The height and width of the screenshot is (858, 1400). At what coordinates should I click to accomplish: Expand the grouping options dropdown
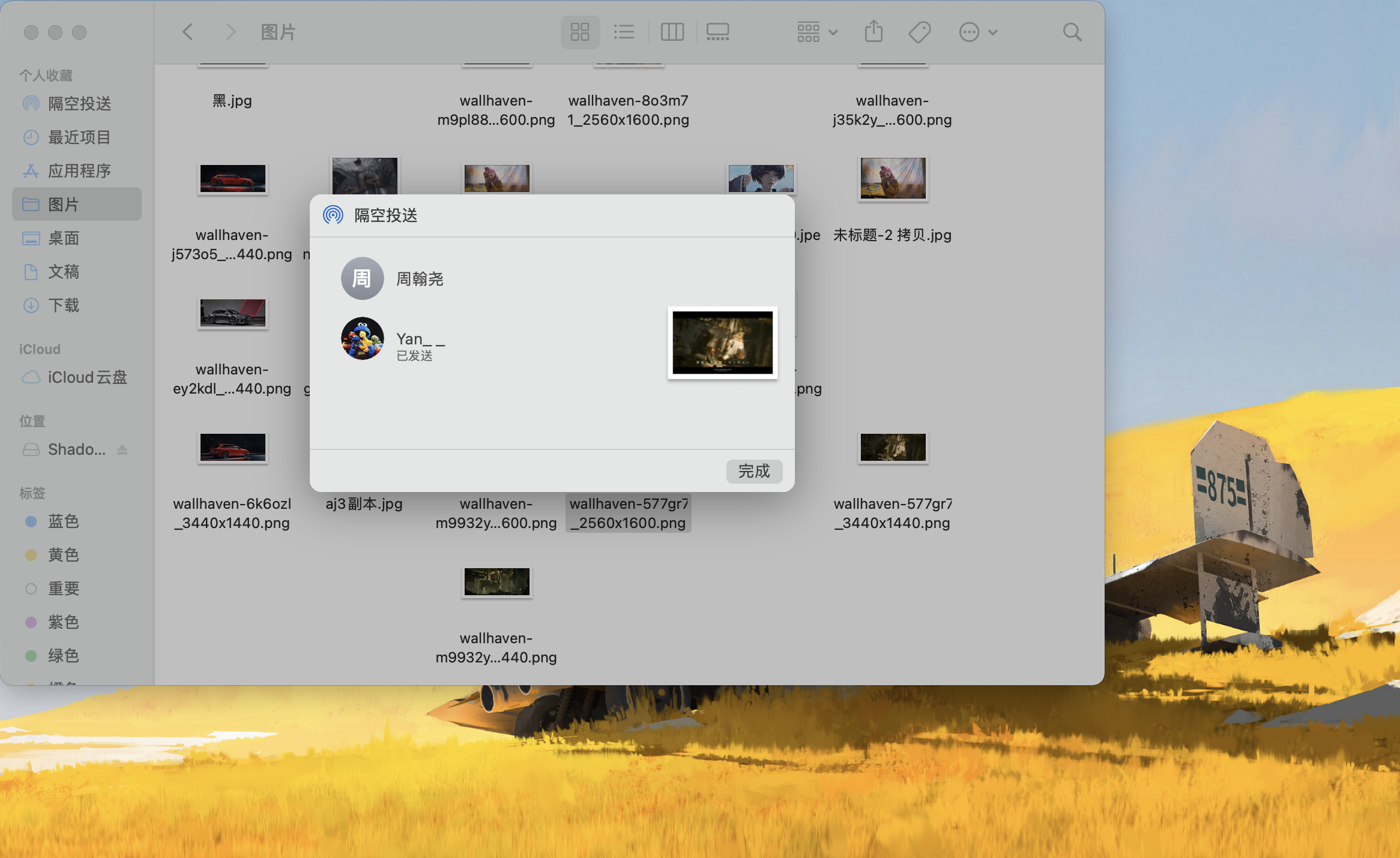817,32
